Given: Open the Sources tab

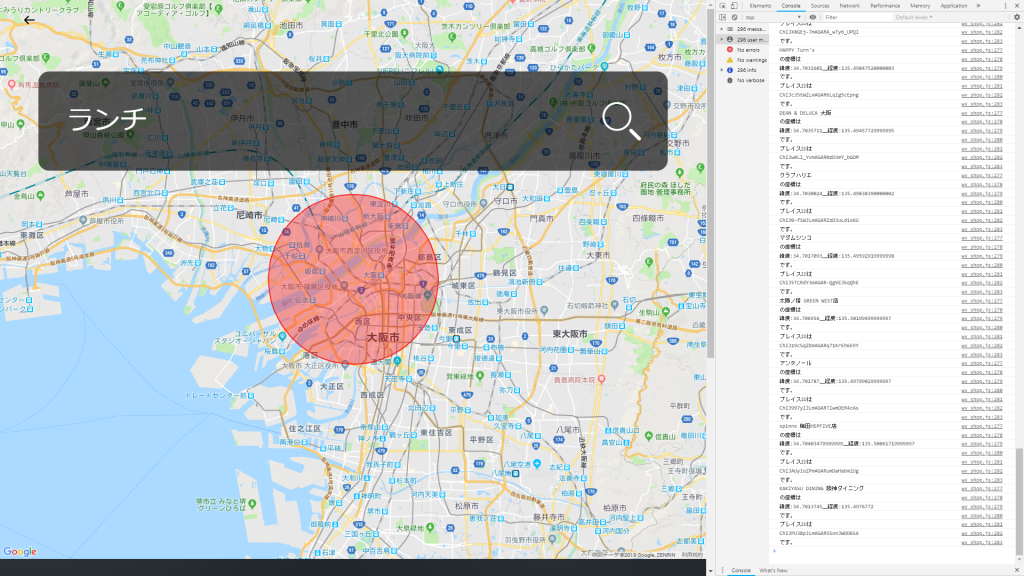Looking at the screenshot, I should pos(820,6).
